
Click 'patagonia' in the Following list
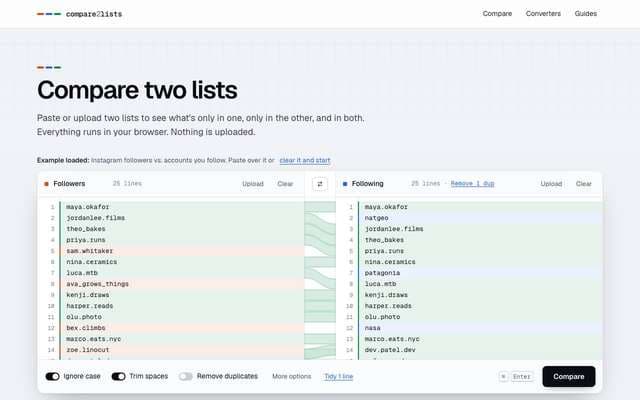click(382, 273)
